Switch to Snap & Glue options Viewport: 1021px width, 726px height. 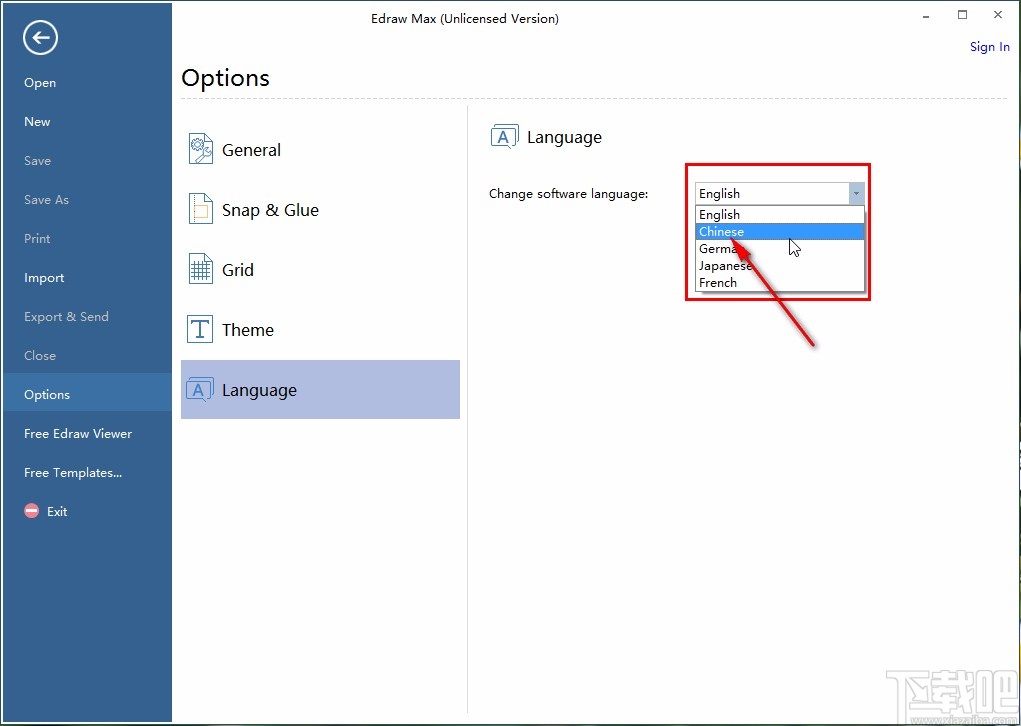pyautogui.click(x=320, y=209)
